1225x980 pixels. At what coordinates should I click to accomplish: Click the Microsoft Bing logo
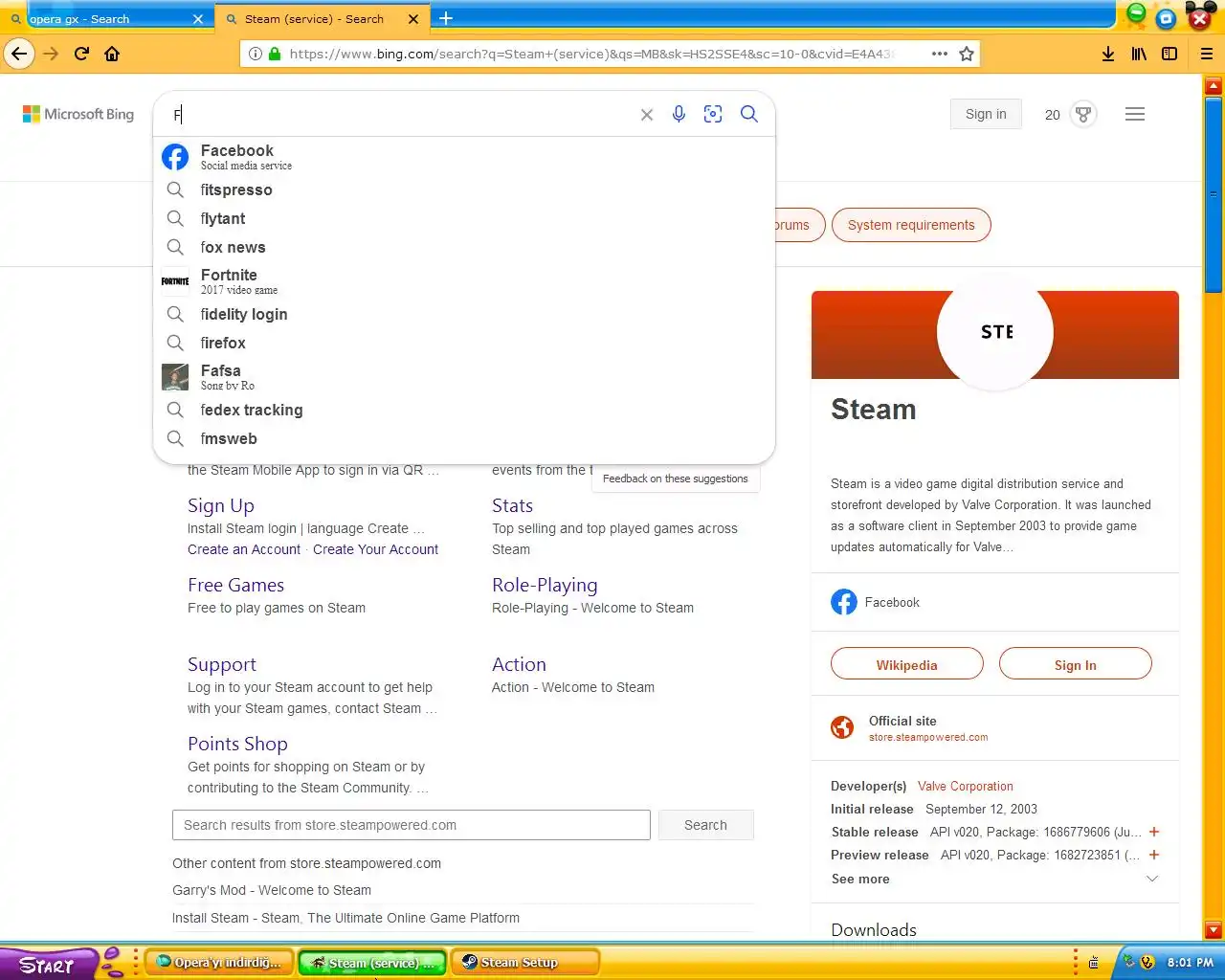click(78, 114)
